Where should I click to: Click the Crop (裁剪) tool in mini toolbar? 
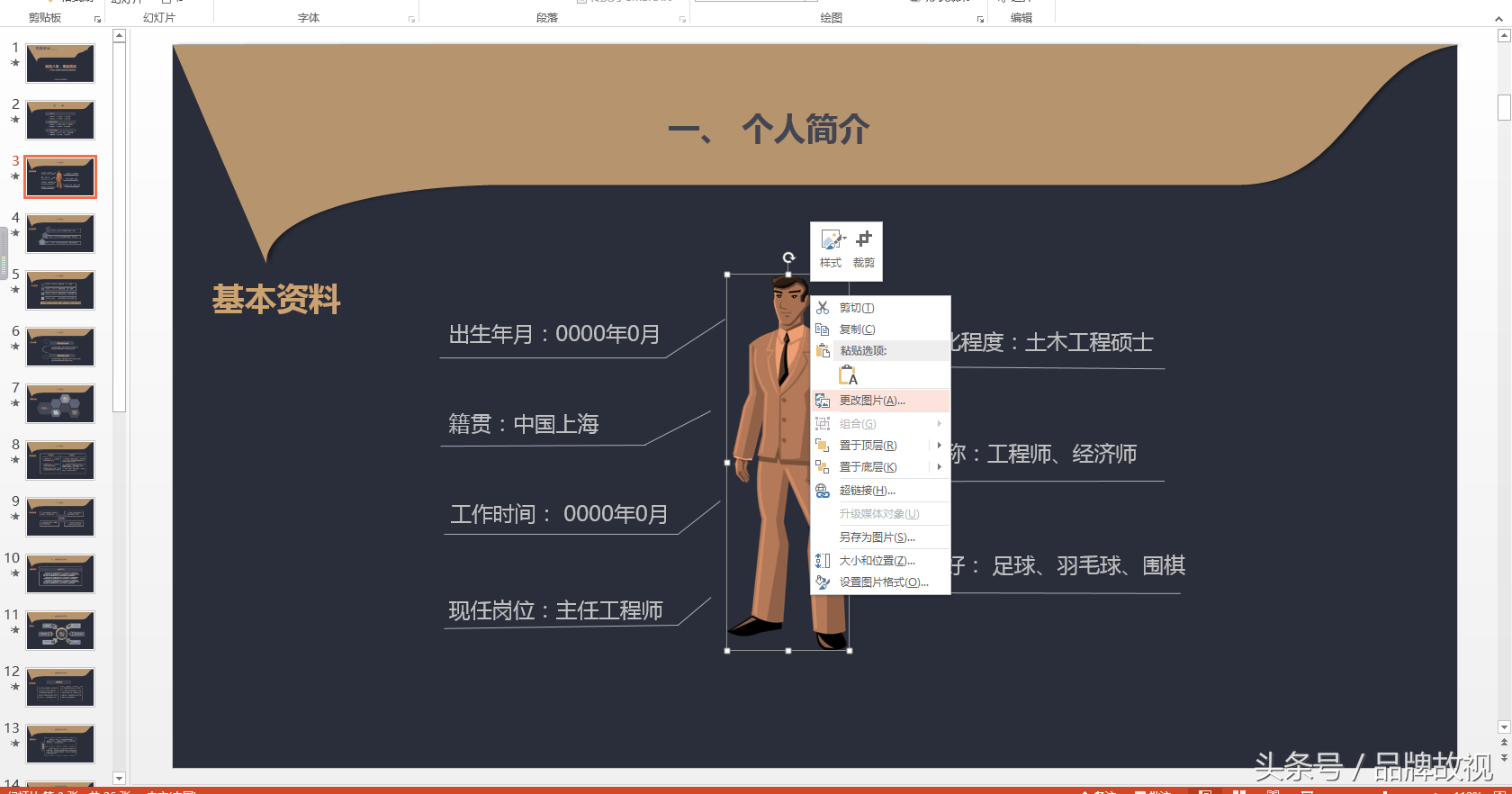tap(864, 248)
